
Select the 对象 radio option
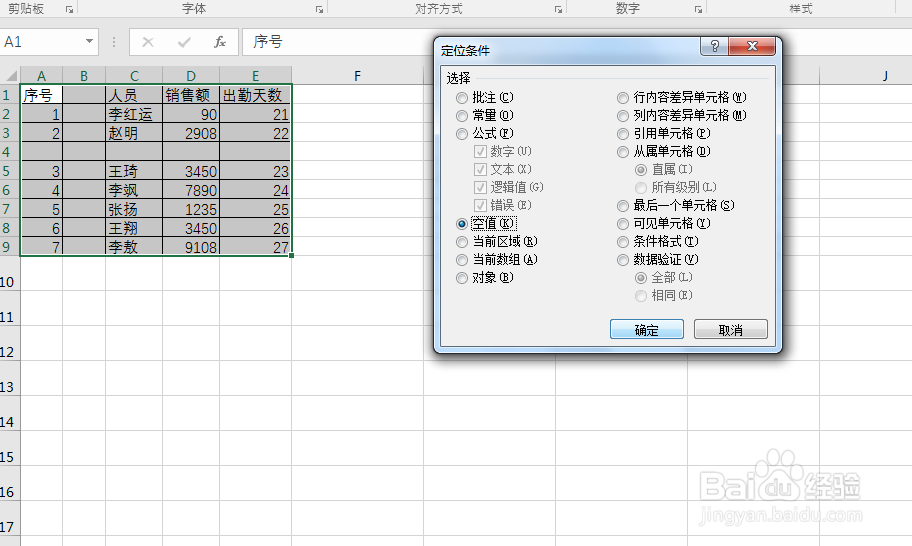[x=462, y=278]
